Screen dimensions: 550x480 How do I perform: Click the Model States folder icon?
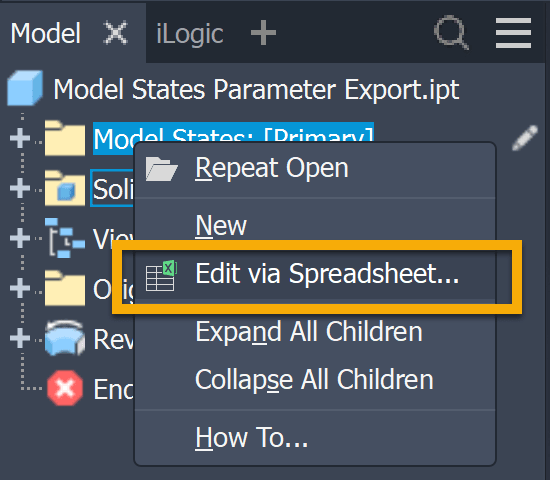coord(65,138)
